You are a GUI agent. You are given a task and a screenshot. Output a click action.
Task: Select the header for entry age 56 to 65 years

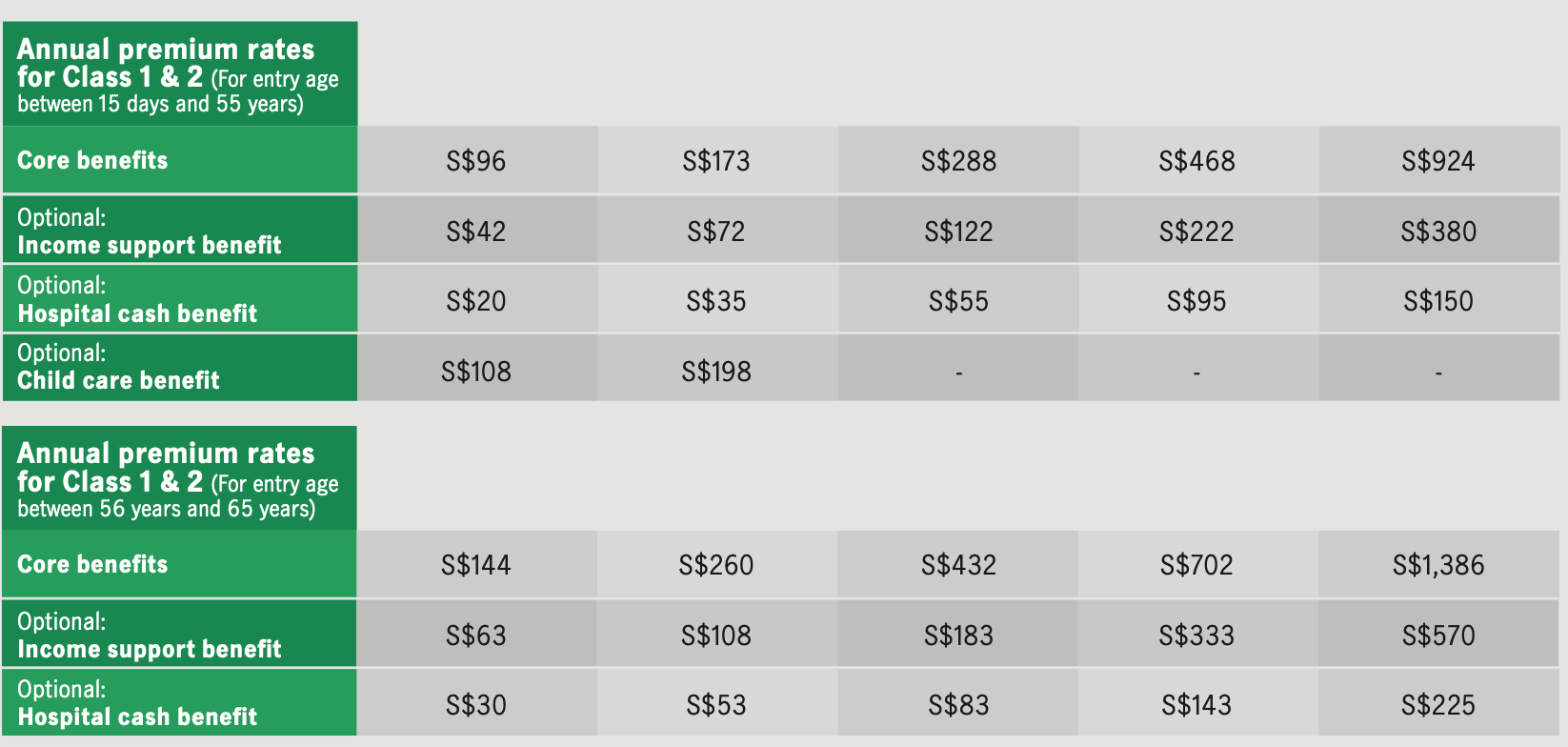click(x=179, y=479)
